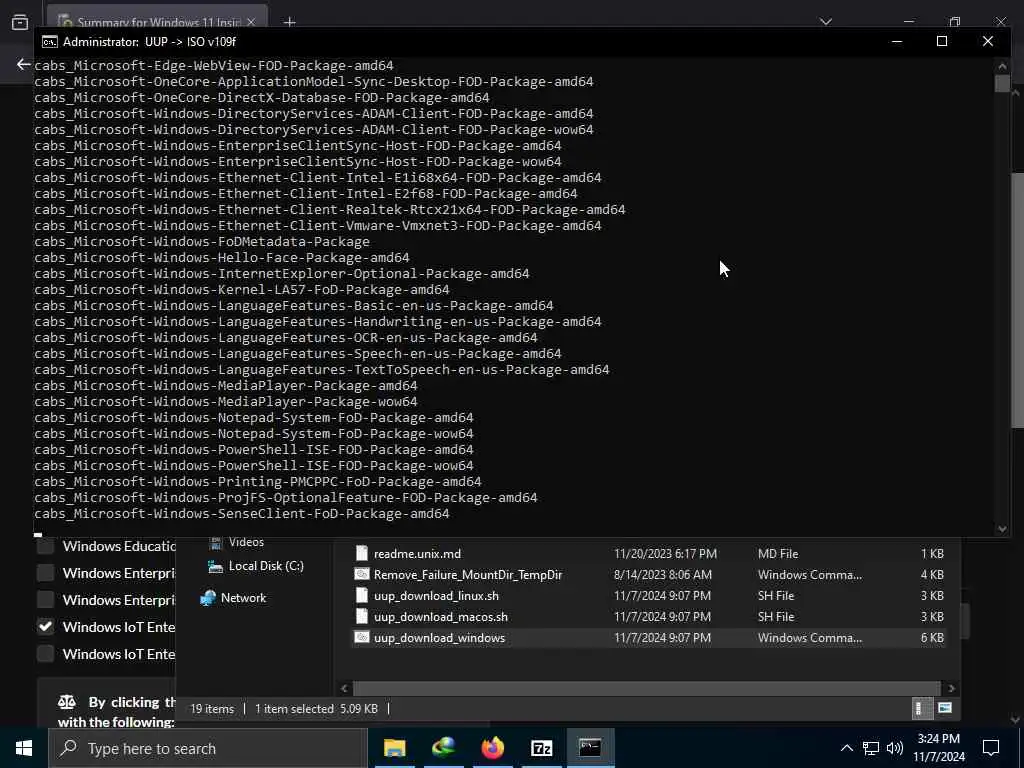Click the InternetExplorer-Optional-Package console line

(281, 274)
